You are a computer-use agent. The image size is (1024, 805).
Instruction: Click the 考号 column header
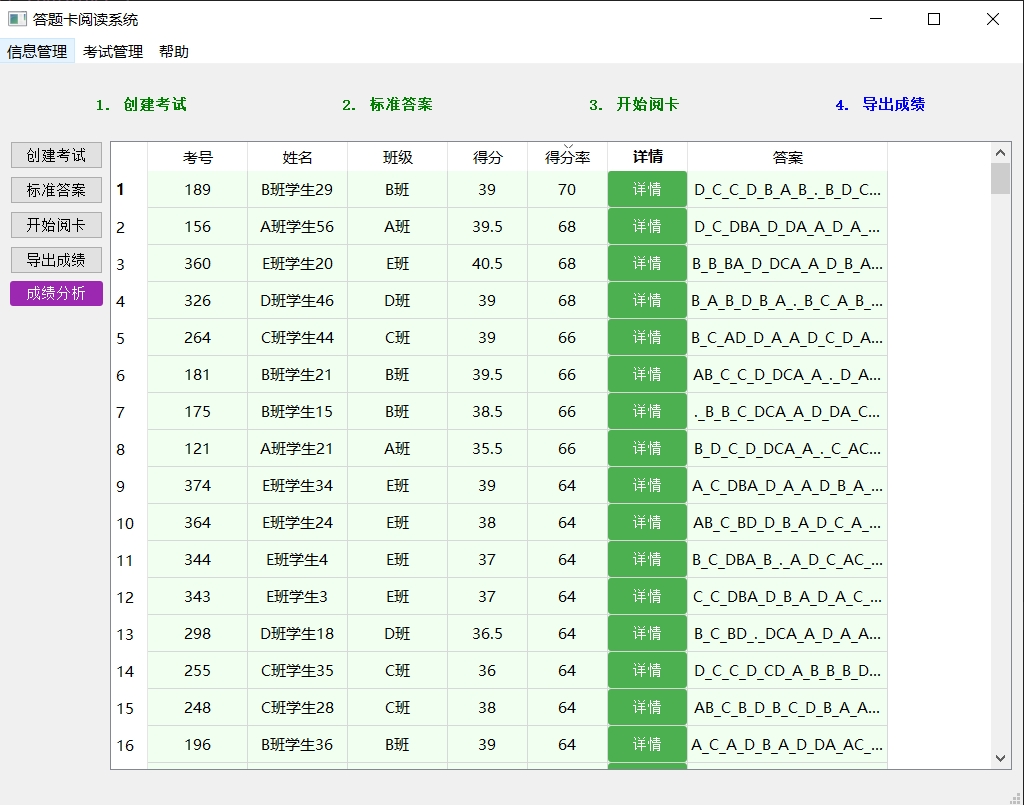click(197, 156)
